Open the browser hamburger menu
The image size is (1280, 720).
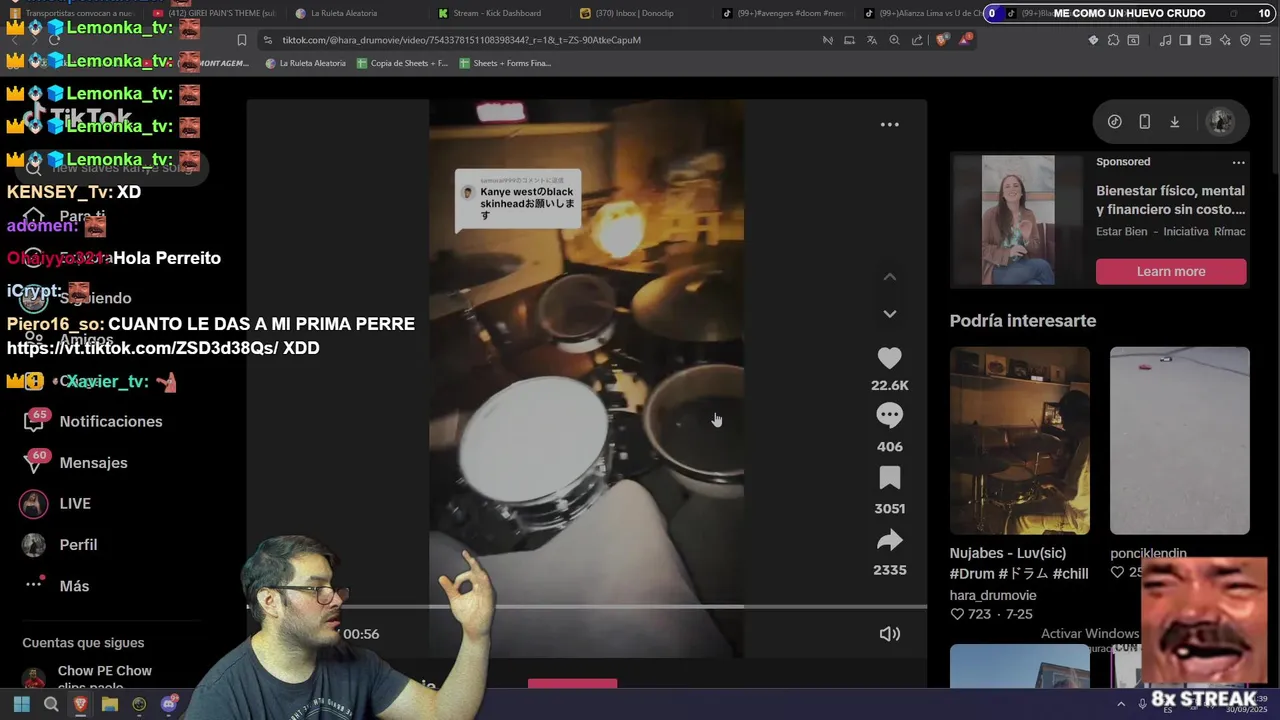(x=1267, y=40)
